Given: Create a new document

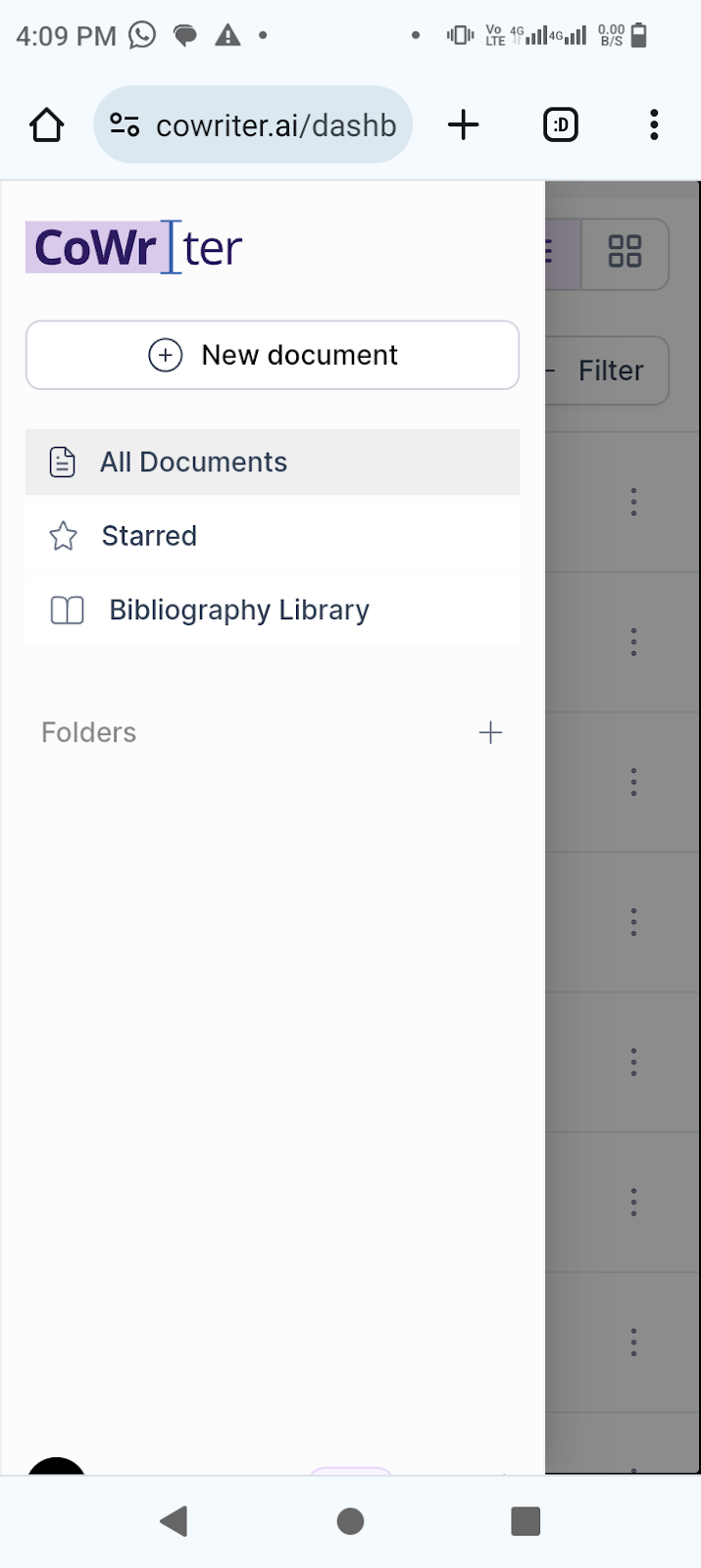Looking at the screenshot, I should click(x=273, y=355).
